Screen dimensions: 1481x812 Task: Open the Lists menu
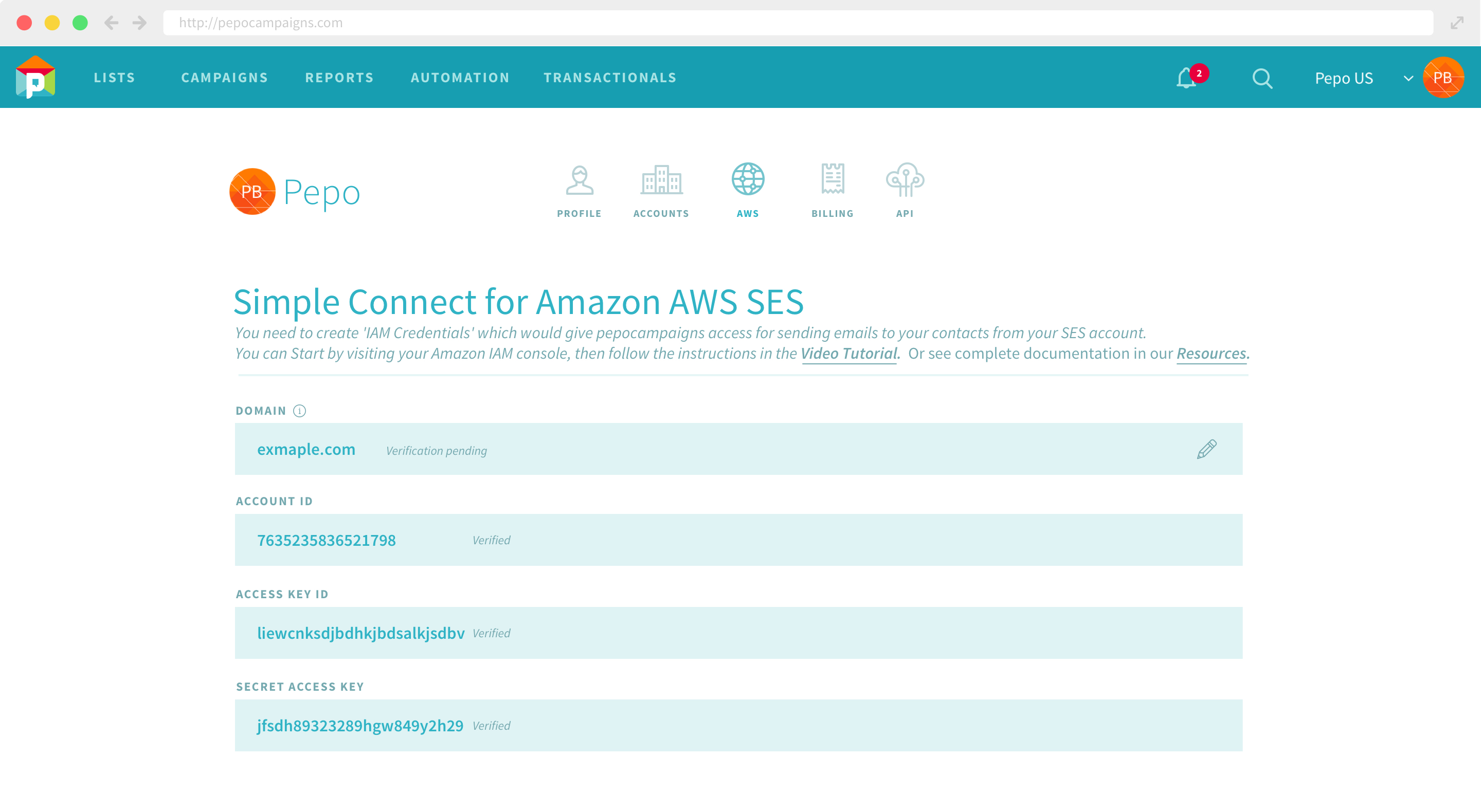(114, 78)
